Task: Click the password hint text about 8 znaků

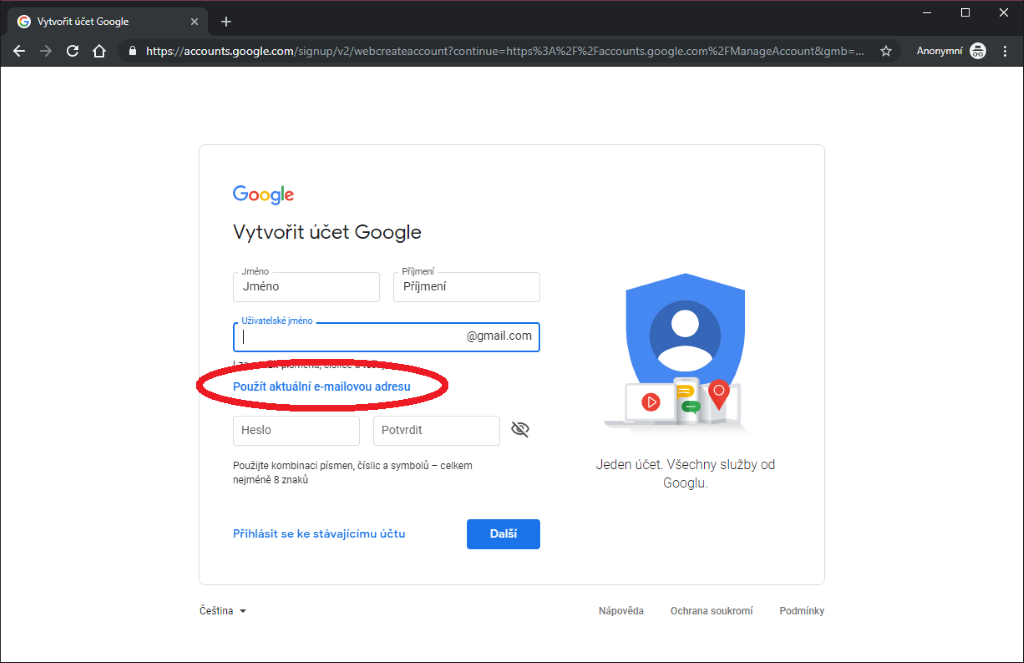Action: coord(353,472)
